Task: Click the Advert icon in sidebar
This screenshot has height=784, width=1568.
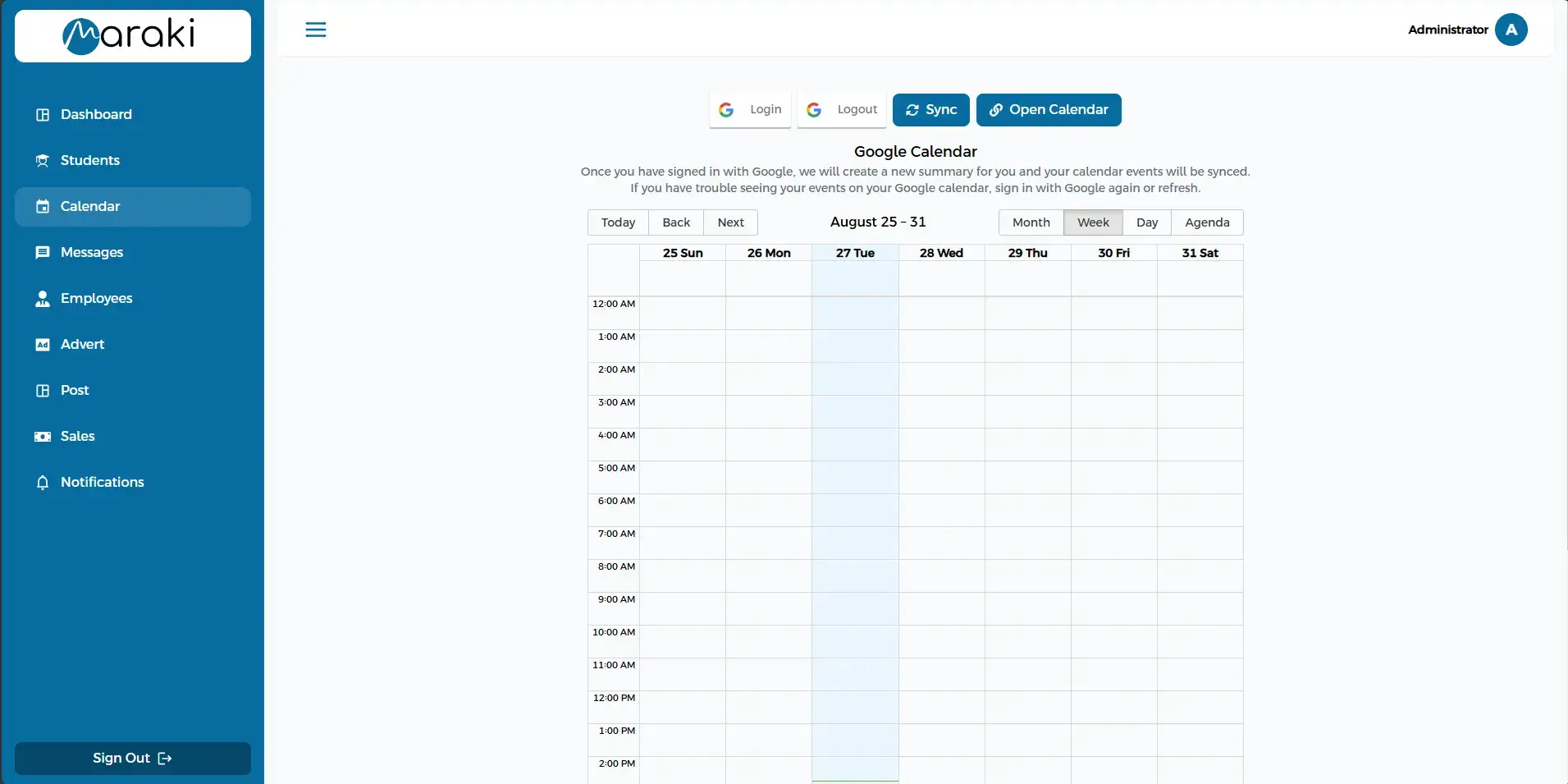Action: click(43, 345)
